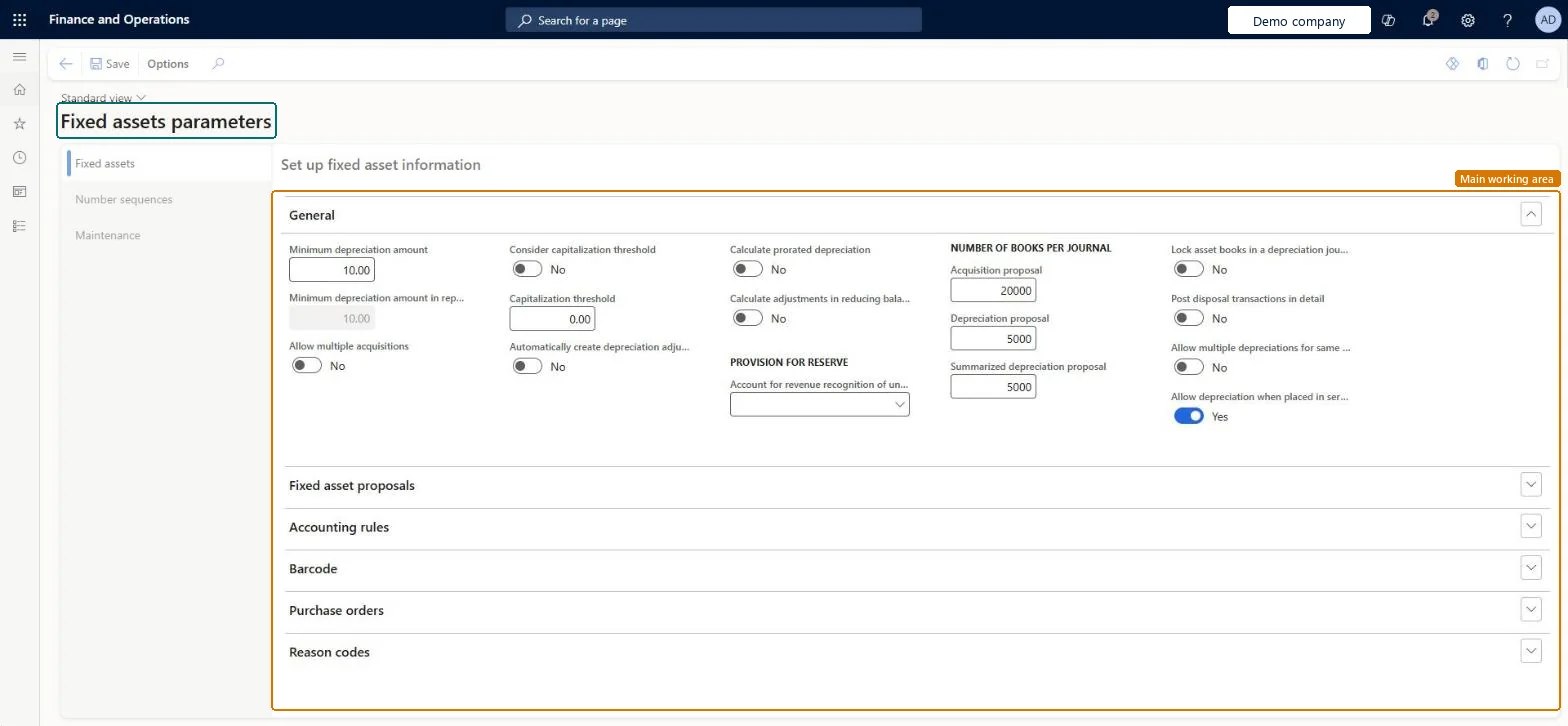Expand the Barcode section
1568x726 pixels.
pos(1530,568)
